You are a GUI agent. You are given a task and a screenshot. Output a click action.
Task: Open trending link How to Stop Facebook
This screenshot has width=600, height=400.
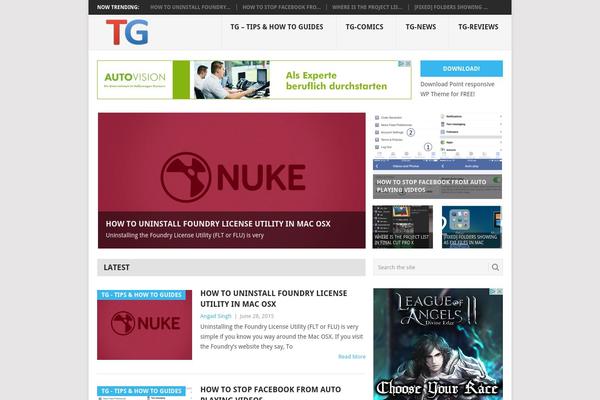pyautogui.click(x=281, y=7)
